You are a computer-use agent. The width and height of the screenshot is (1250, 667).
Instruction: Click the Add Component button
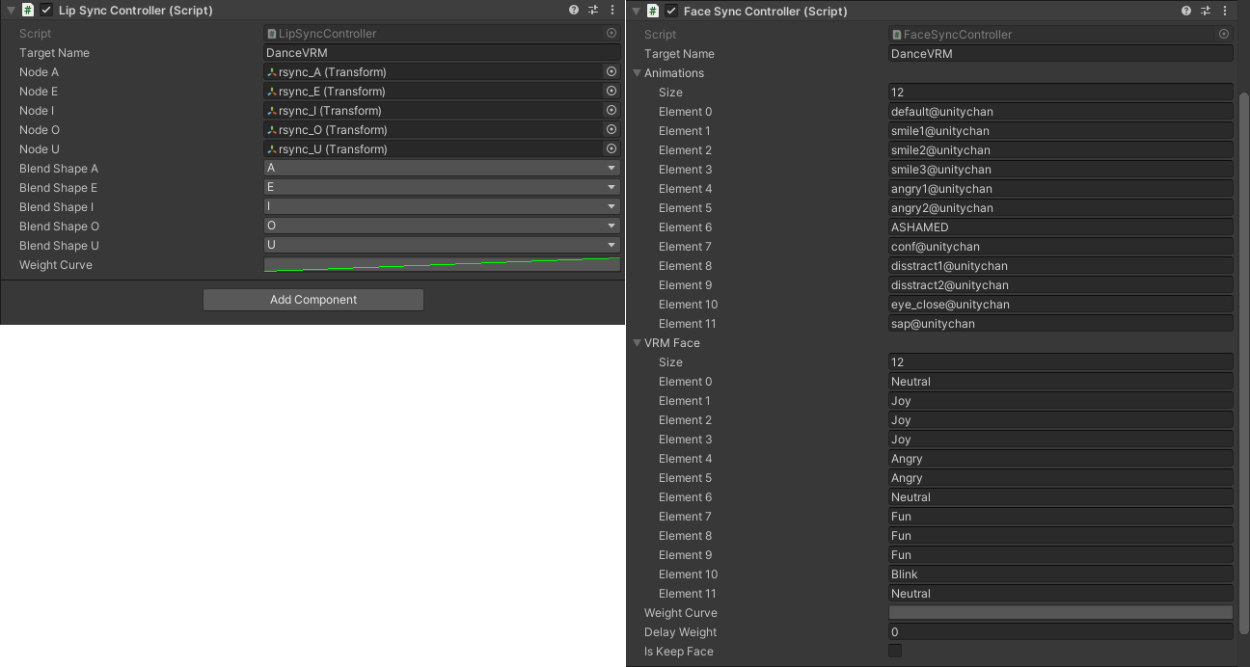313,300
